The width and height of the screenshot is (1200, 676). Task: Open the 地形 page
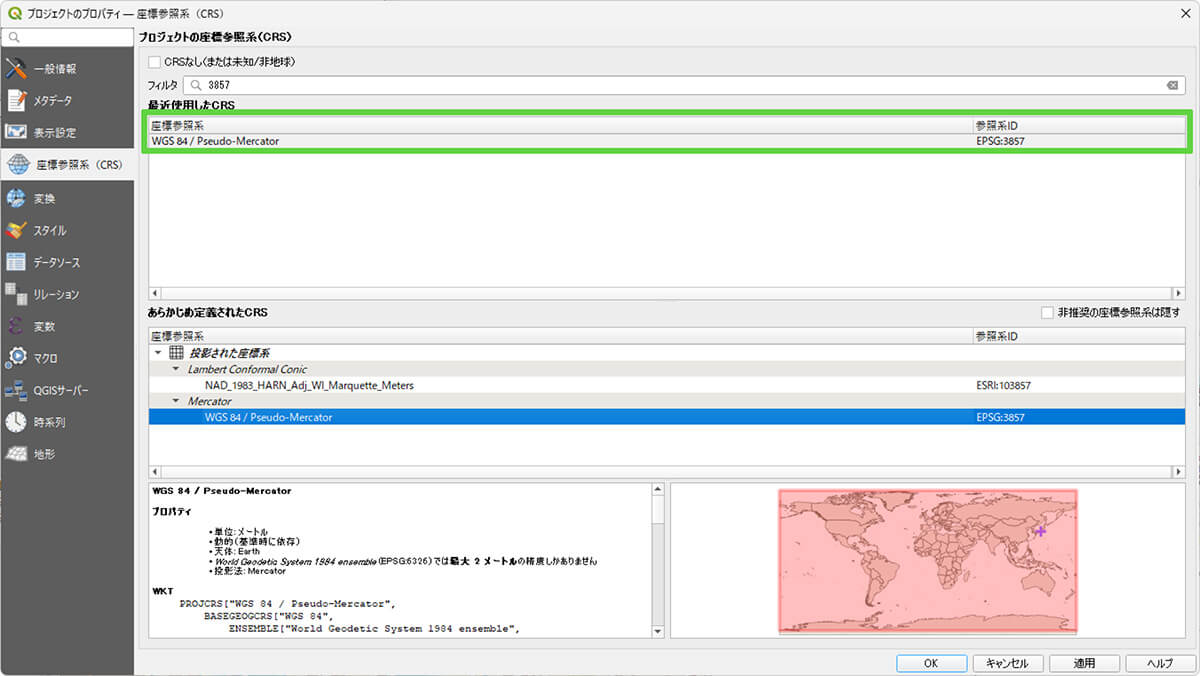tap(66, 454)
